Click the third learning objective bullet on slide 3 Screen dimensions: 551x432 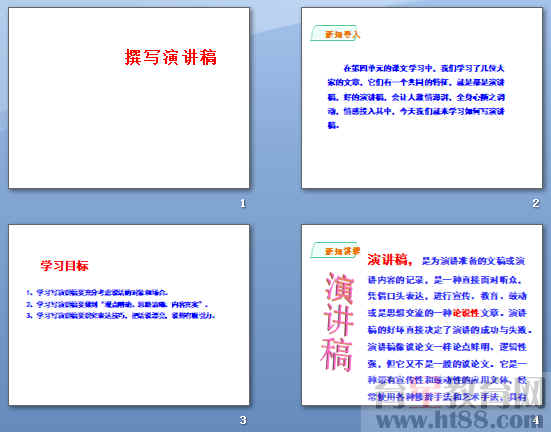120,315
